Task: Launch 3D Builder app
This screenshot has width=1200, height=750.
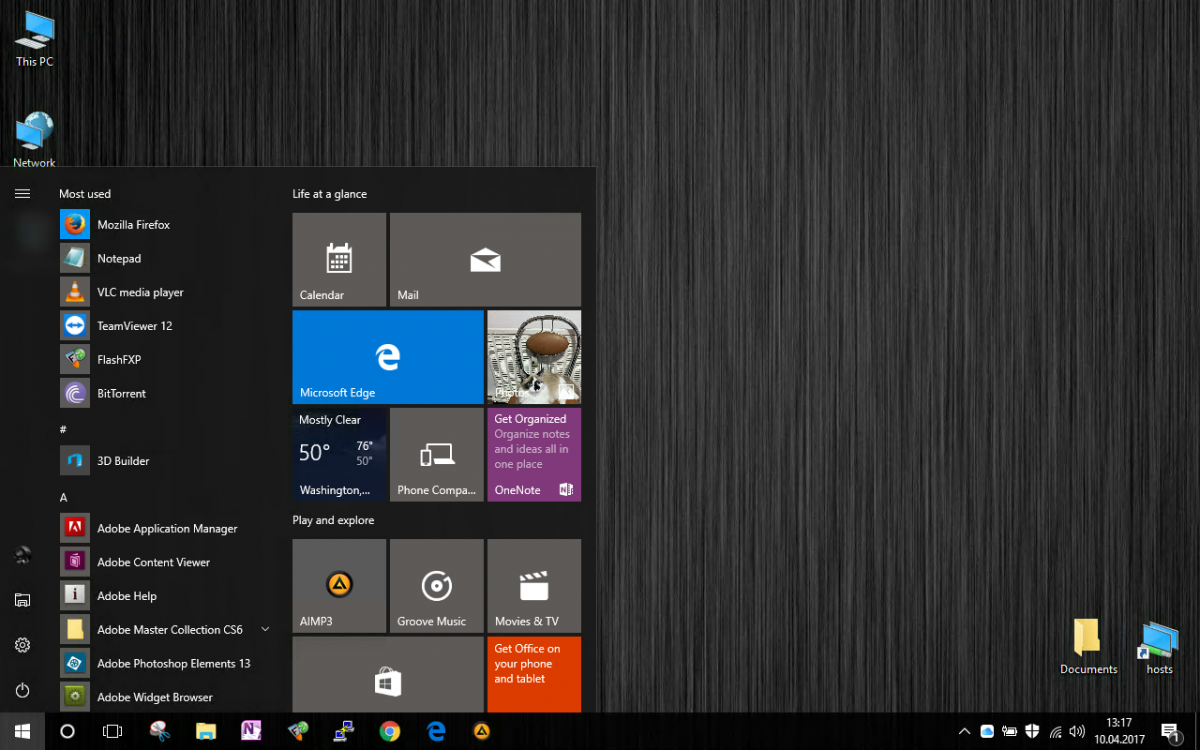Action: [166, 461]
